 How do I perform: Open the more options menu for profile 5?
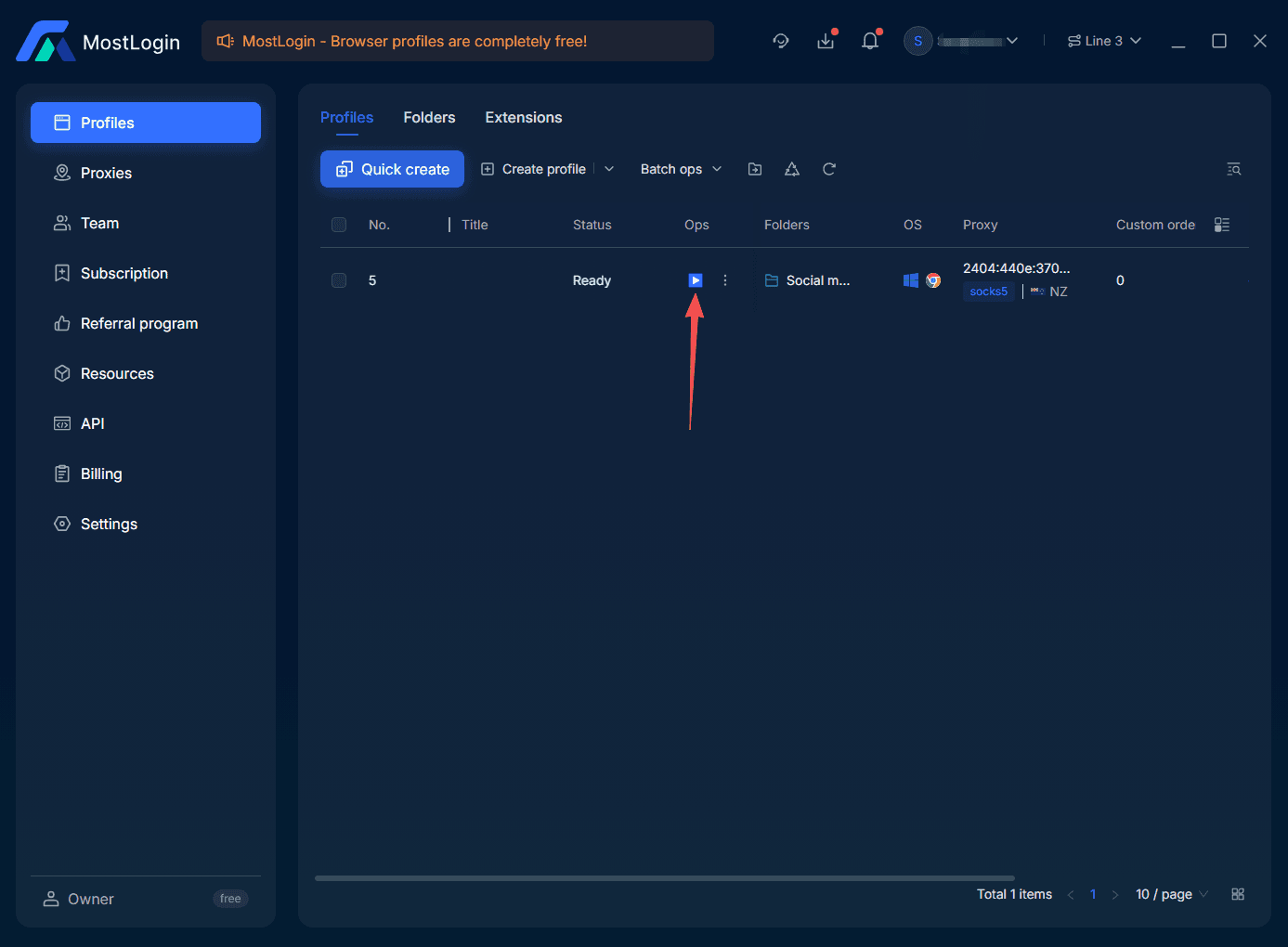(x=725, y=280)
